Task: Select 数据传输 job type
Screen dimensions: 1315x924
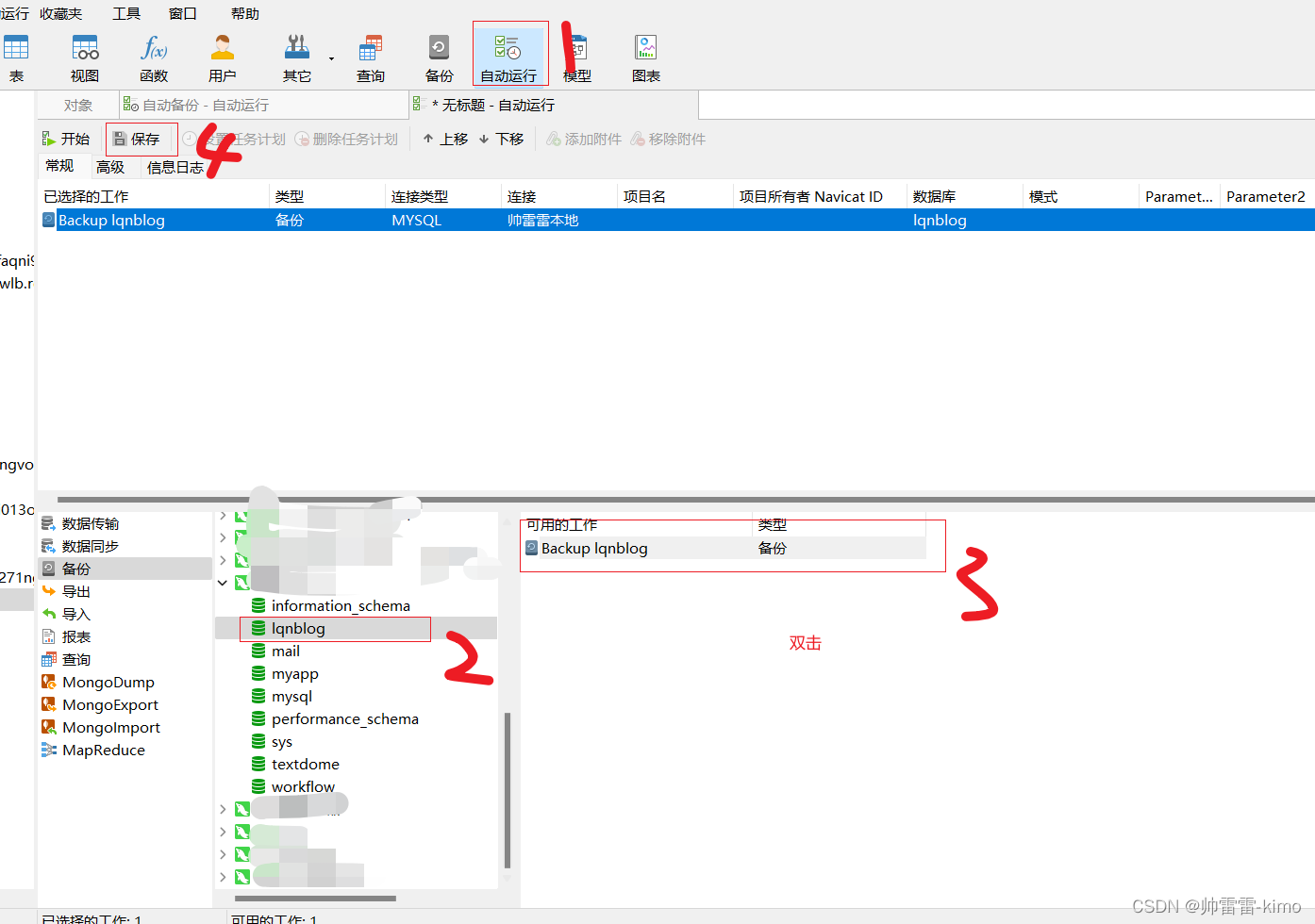Action: click(125, 523)
